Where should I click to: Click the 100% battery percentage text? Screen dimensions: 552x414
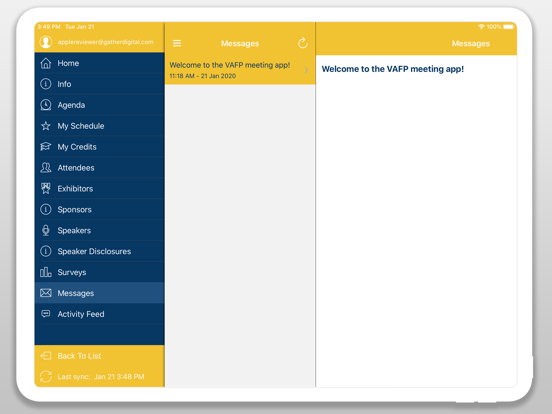pyautogui.click(x=494, y=27)
